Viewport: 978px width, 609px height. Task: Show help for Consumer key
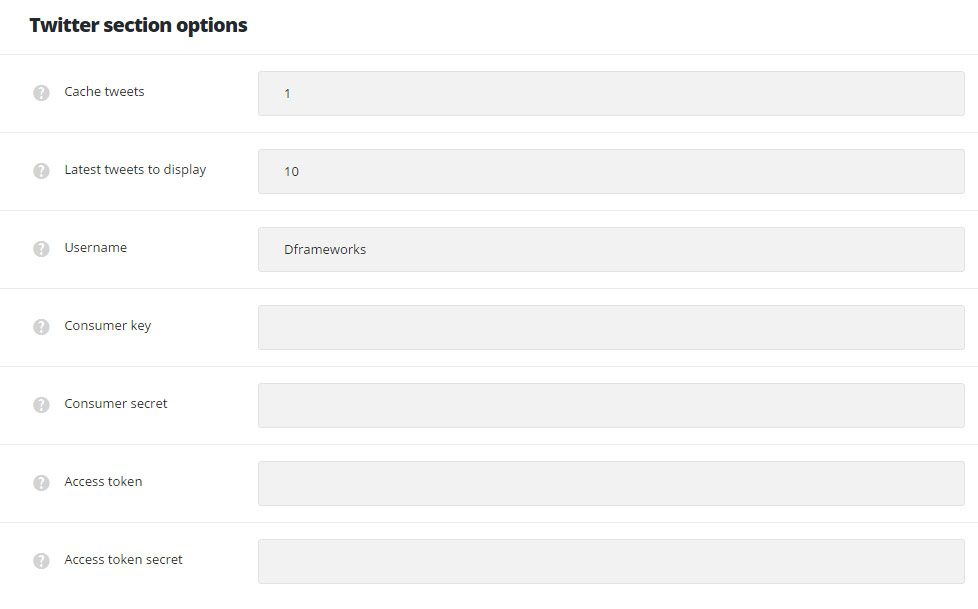[41, 327]
